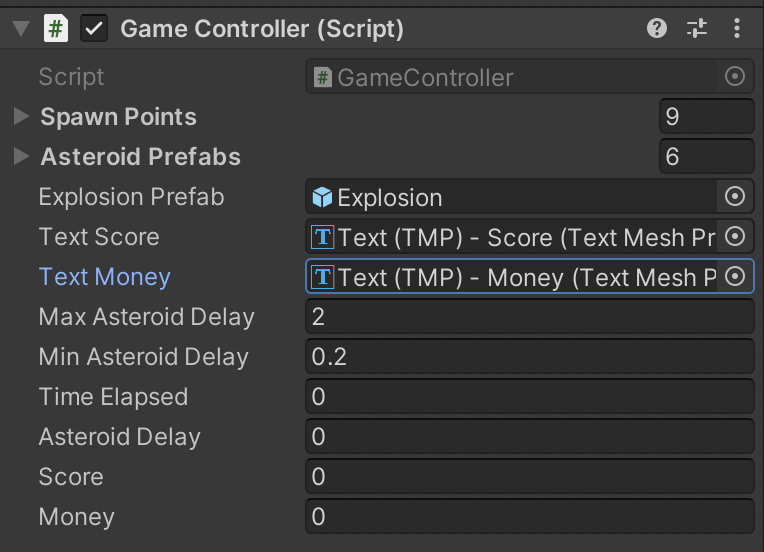Screen dimensions: 764x552
Task: Click the Min Asteroid Delay value field
Action: coord(529,357)
